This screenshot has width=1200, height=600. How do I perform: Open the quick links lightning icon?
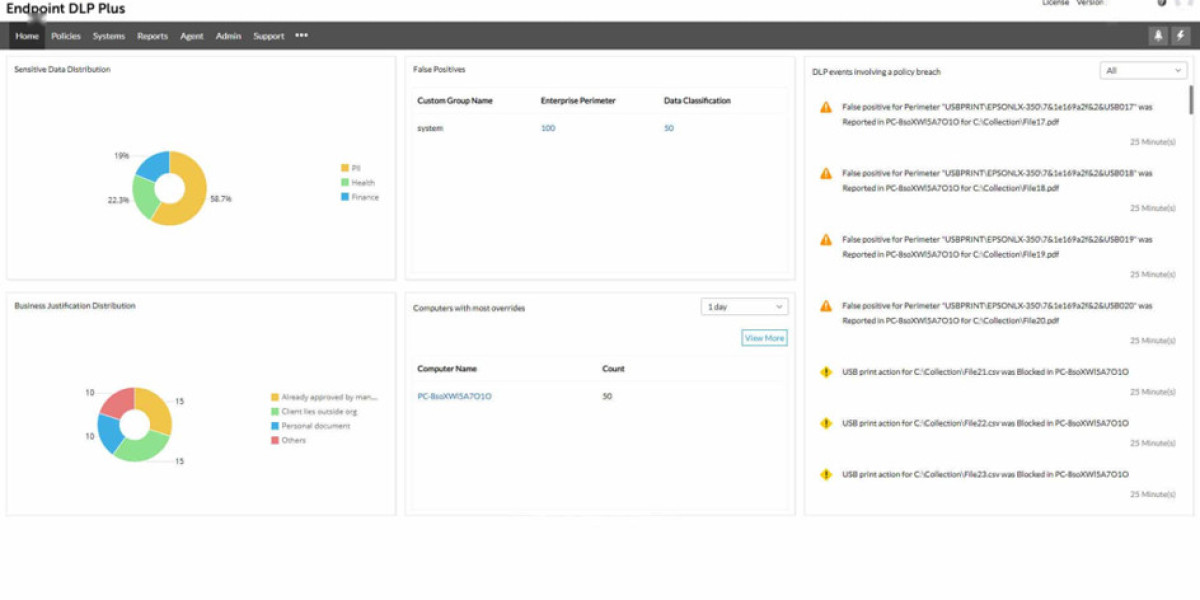pos(1180,36)
